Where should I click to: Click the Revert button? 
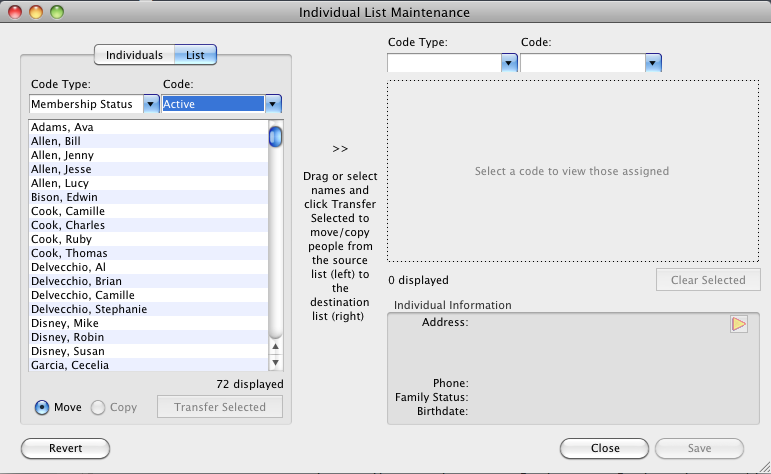[66, 448]
